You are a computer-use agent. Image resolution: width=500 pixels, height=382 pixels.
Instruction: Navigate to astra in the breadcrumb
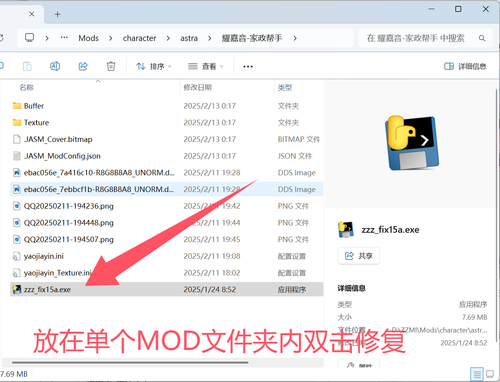pyautogui.click(x=189, y=38)
